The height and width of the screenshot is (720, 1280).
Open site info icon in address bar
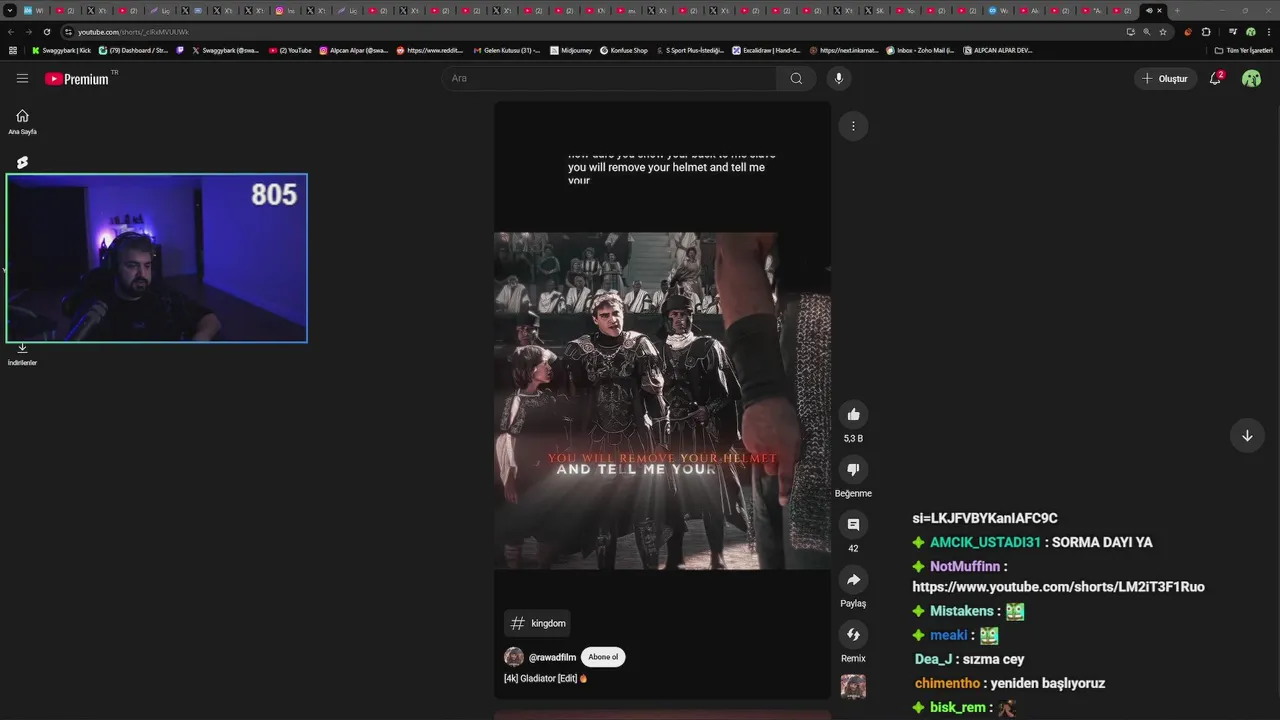[x=69, y=32]
